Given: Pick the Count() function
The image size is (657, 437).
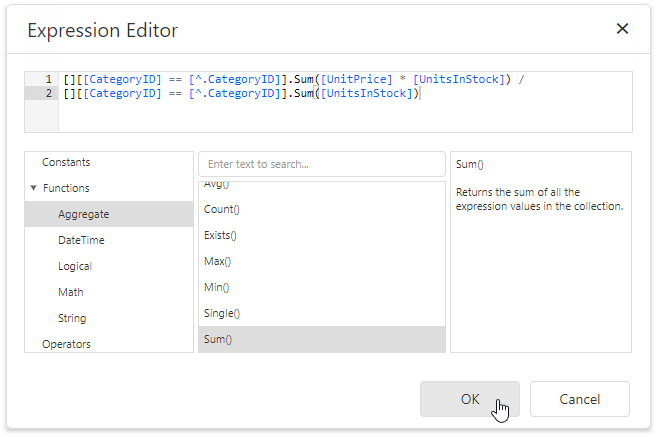Looking at the screenshot, I should [222, 210].
